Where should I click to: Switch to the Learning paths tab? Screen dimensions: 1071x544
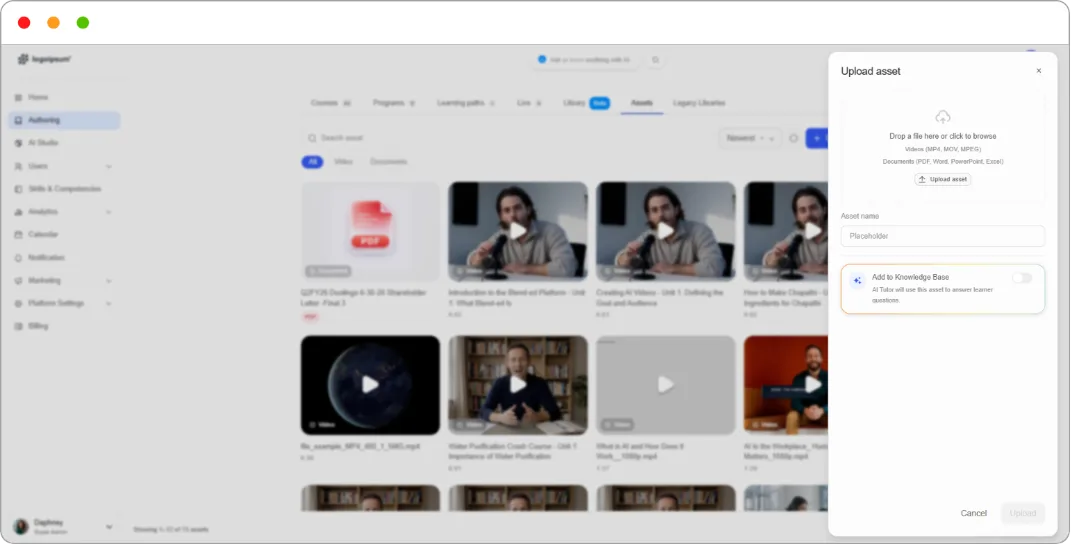point(467,103)
